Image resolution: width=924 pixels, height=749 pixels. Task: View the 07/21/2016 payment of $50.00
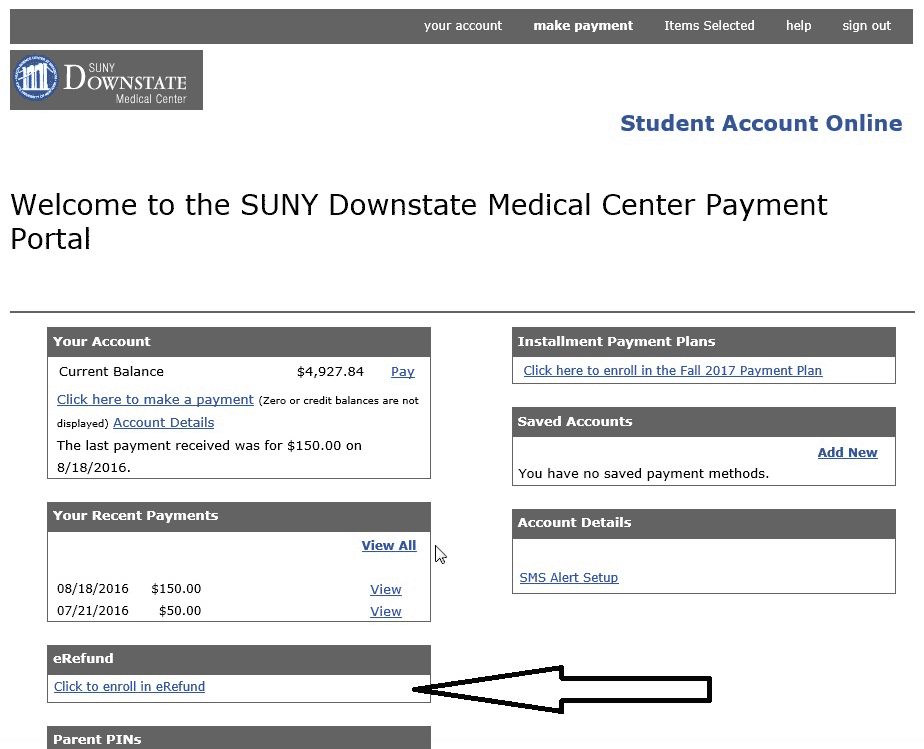click(385, 612)
